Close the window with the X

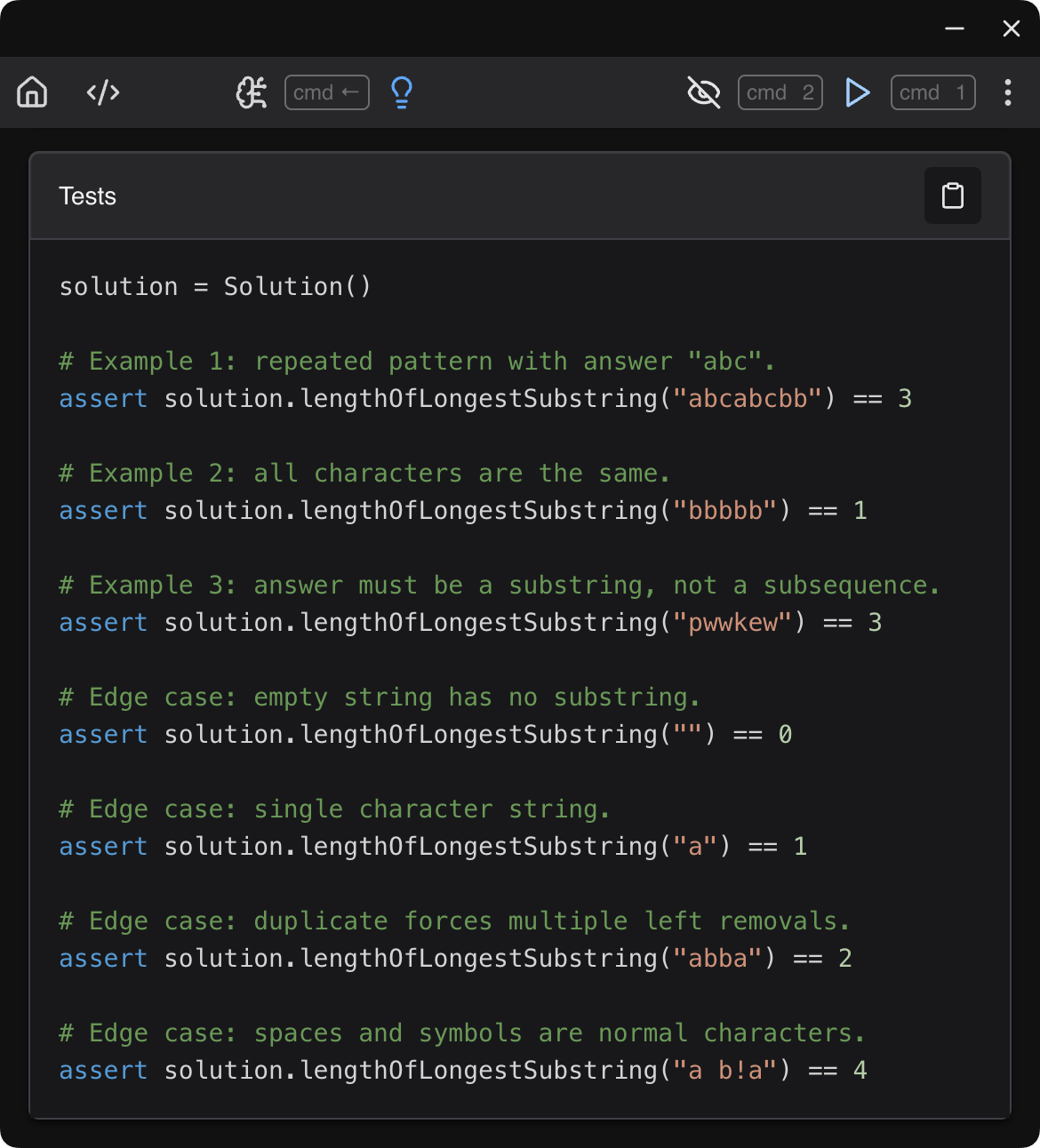coord(1012,28)
